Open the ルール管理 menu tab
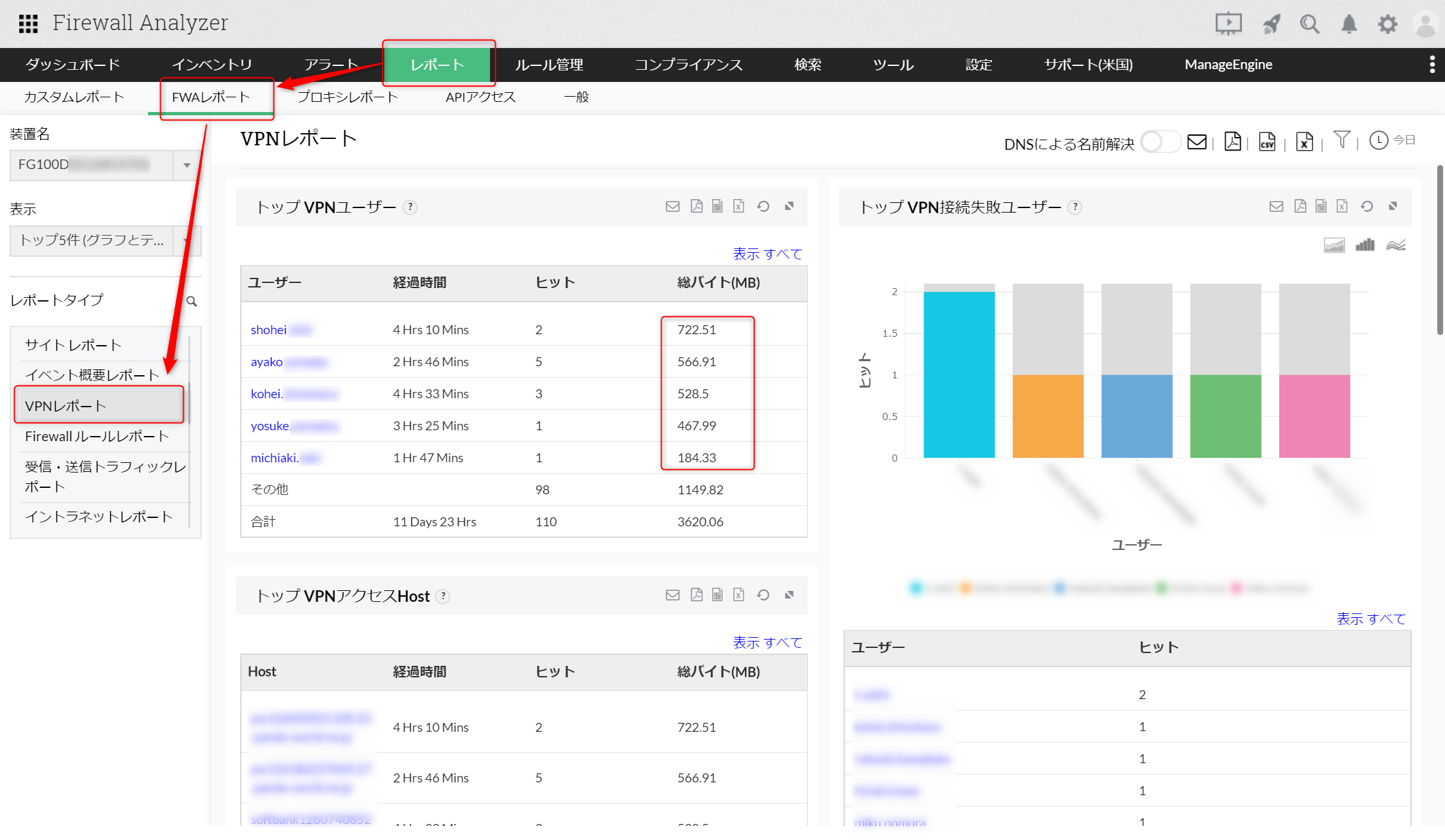The height and width of the screenshot is (840, 1445). tap(549, 65)
